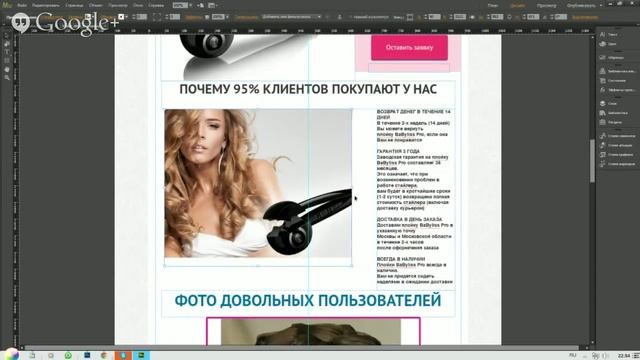Open the Окно menu
This screenshot has height=360, width=640.
[138, 5]
